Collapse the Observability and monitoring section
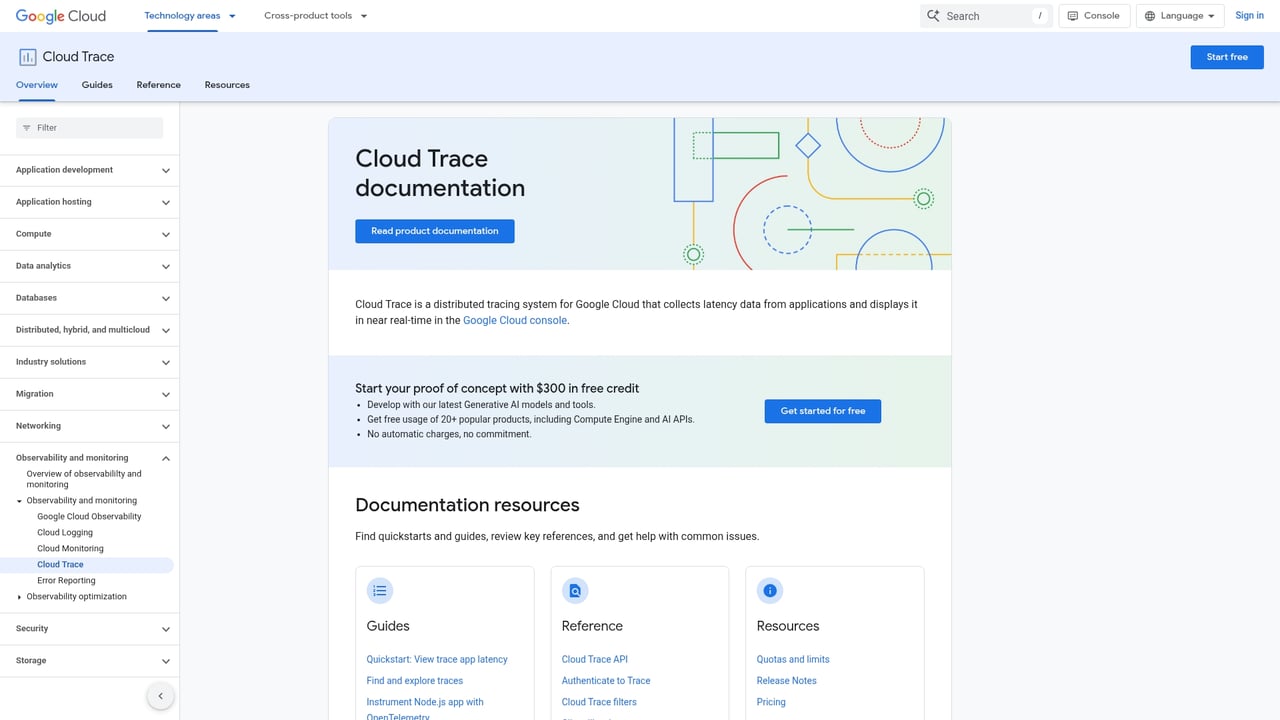Image resolution: width=1280 pixels, height=720 pixels. (166, 458)
